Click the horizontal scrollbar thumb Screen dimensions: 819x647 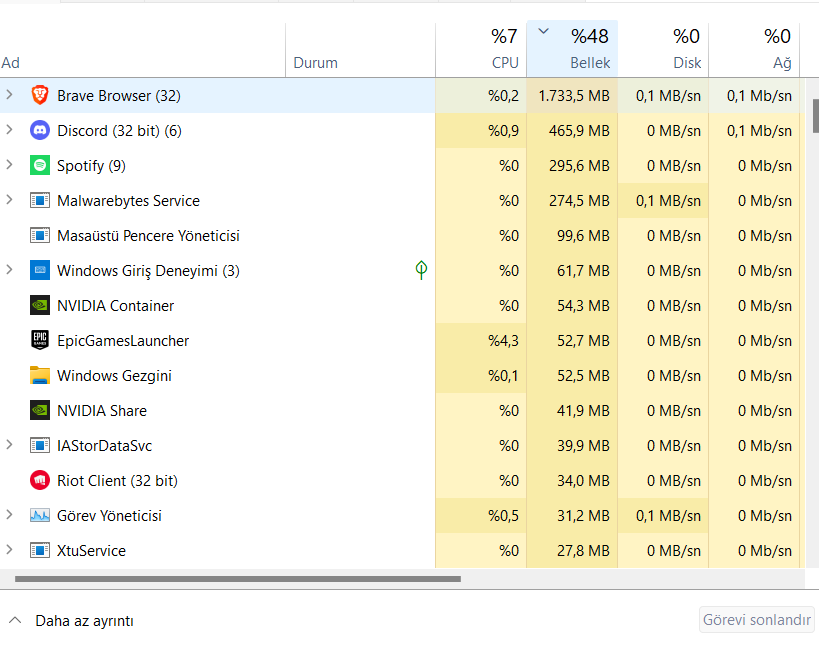coord(237,579)
